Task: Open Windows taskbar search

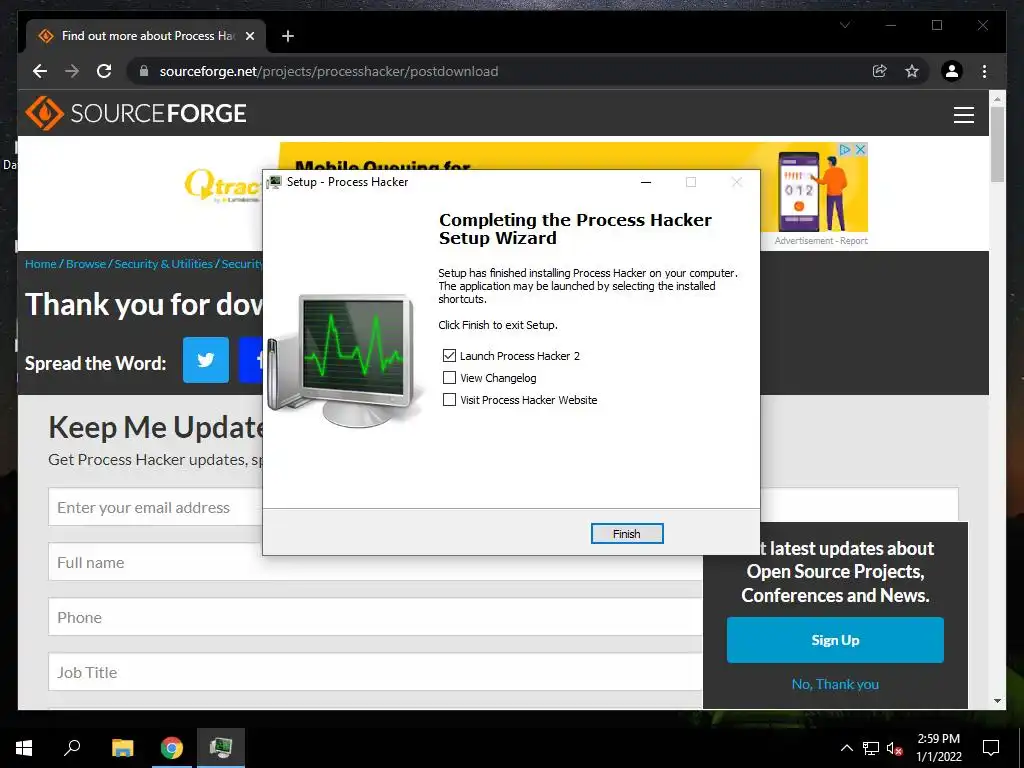Action: point(72,748)
